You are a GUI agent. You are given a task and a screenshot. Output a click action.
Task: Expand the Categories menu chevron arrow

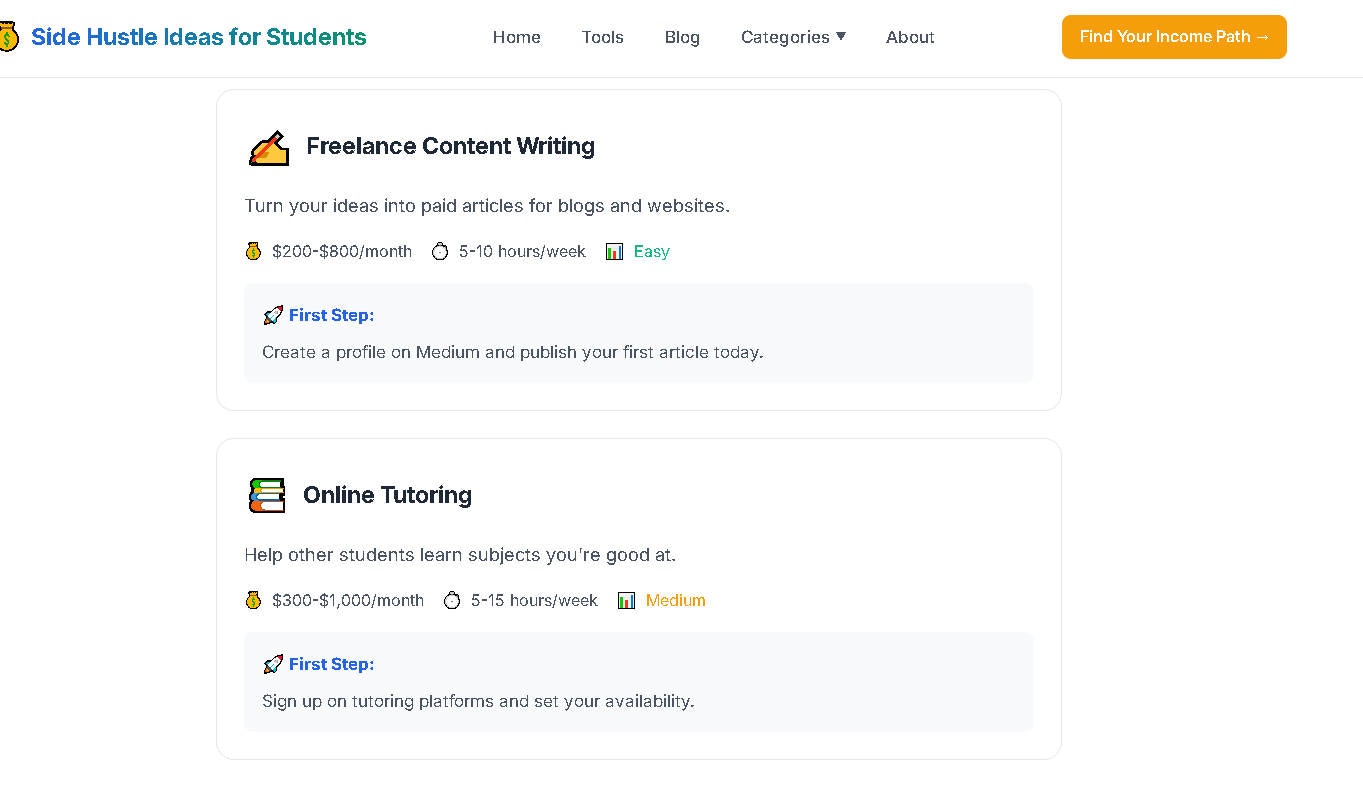pyautogui.click(x=840, y=37)
